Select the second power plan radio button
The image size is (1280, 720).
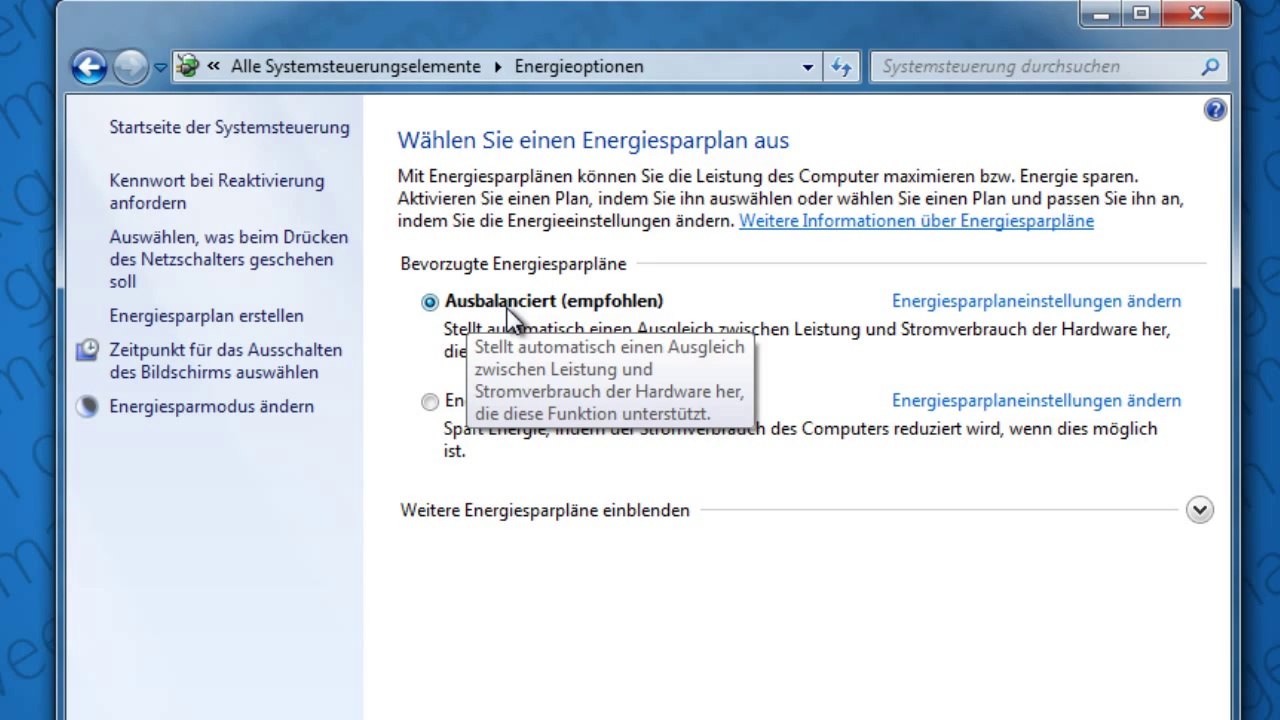click(430, 402)
